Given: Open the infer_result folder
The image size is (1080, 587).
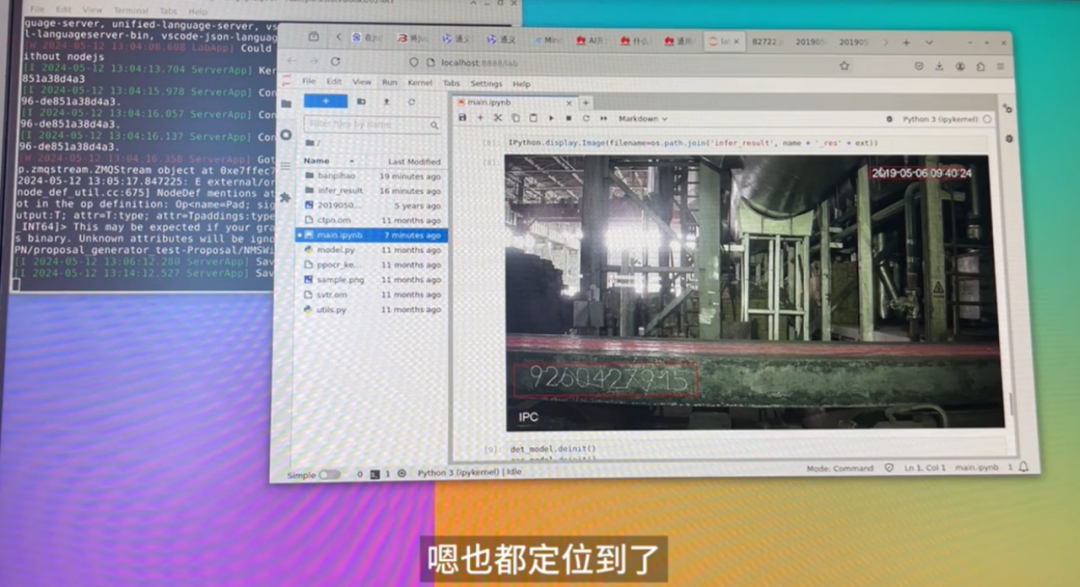Looking at the screenshot, I should coord(340,191).
